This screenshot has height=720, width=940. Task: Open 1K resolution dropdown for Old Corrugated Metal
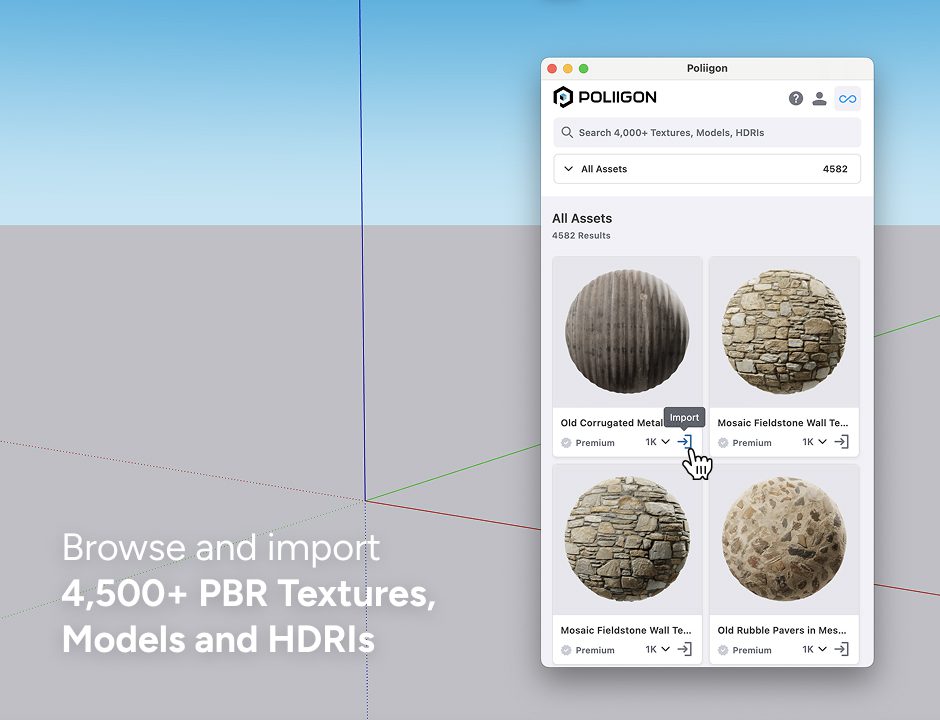point(658,442)
